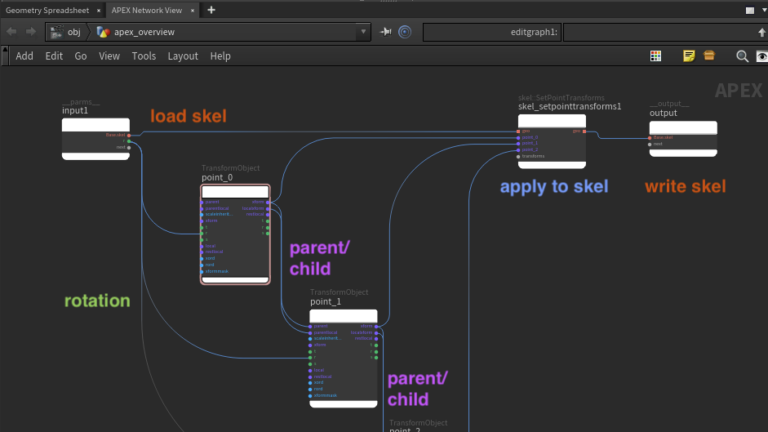Click the yellow sticky note icon
Image resolution: width=768 pixels, height=432 pixels.
pyautogui.click(x=689, y=56)
